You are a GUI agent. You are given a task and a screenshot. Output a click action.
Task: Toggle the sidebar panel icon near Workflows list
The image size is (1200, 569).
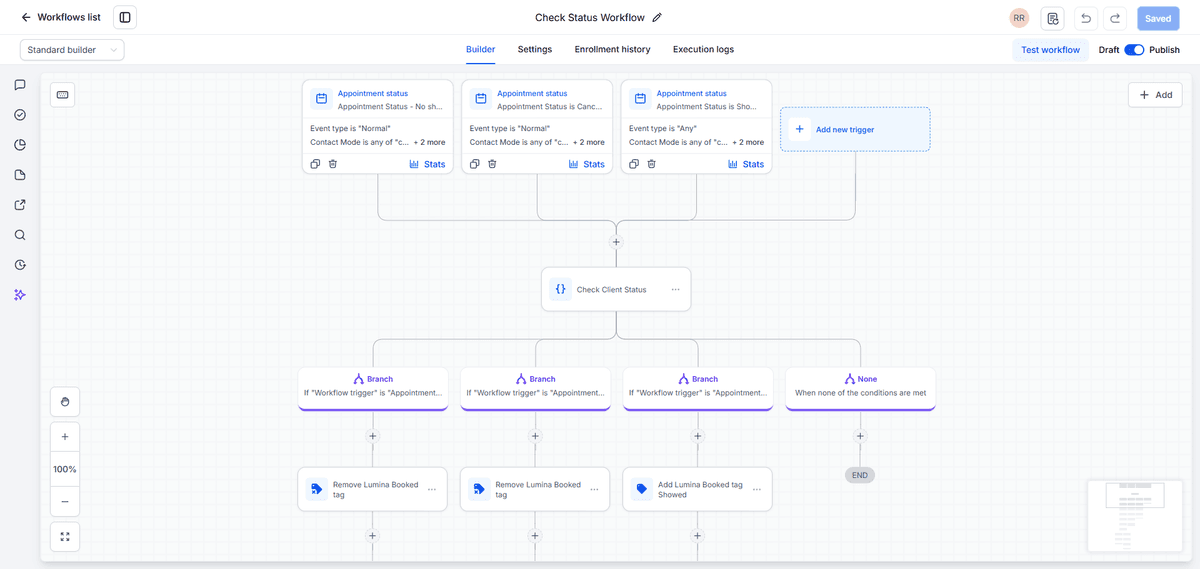(x=125, y=17)
